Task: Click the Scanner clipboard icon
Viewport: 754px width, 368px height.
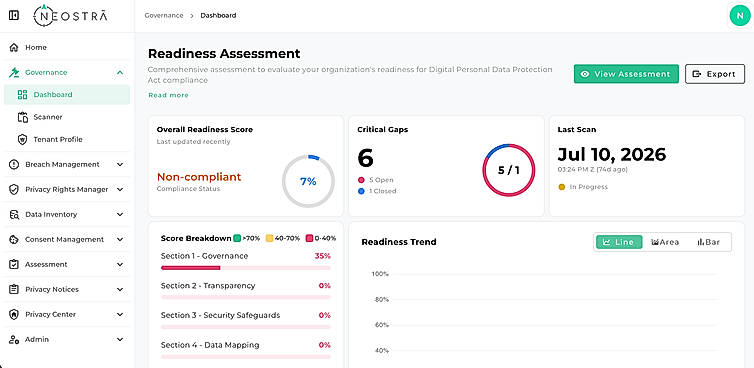Action: coord(22,117)
